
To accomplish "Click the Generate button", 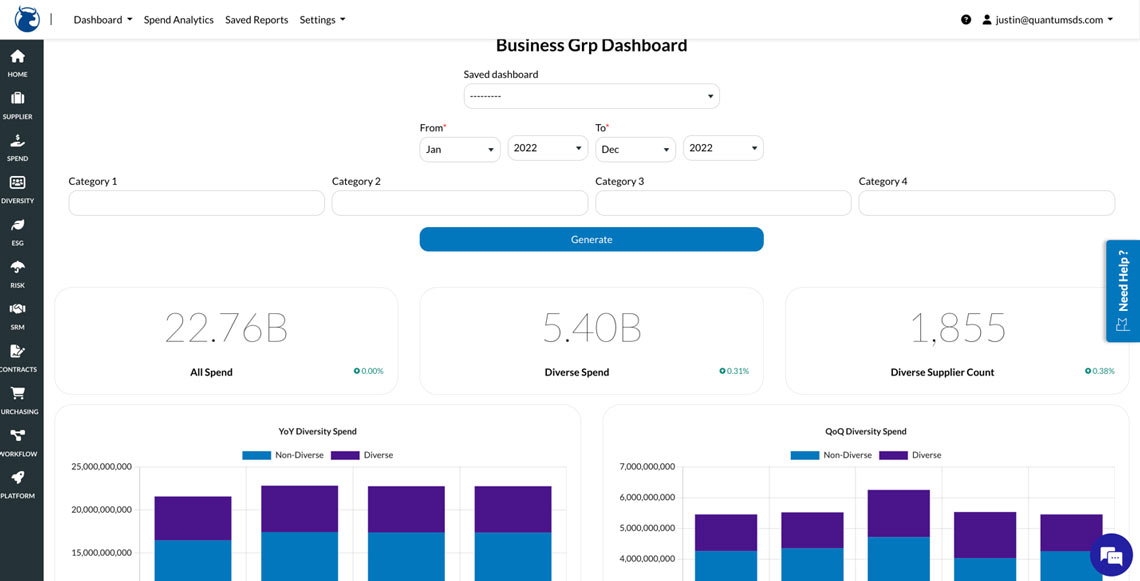I will pos(591,240).
